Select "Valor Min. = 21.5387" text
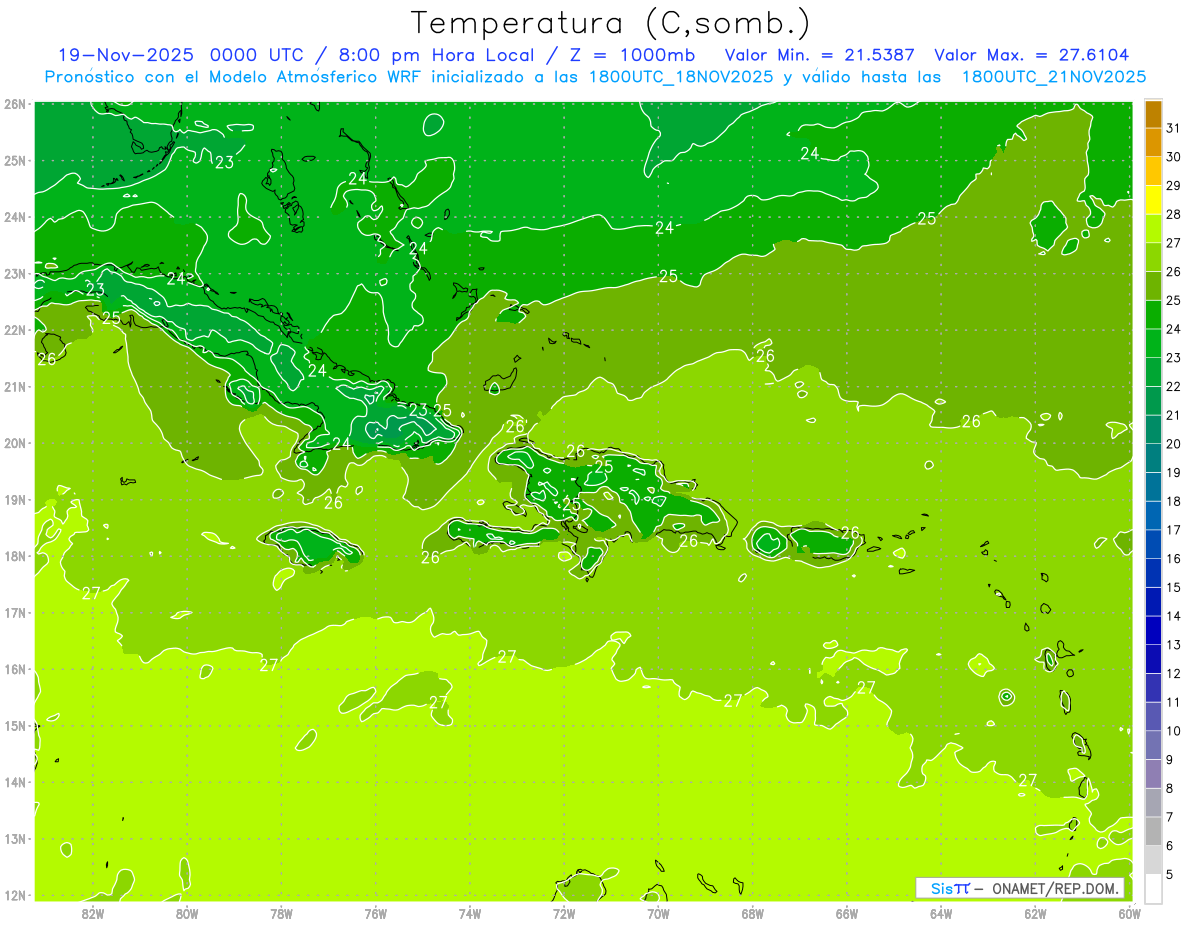The width and height of the screenshot is (1200, 927). (x=819, y=55)
